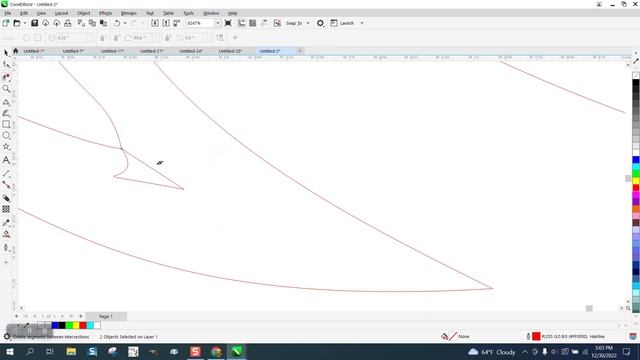
Task: Open a file with the folder icon
Action: [17, 23]
